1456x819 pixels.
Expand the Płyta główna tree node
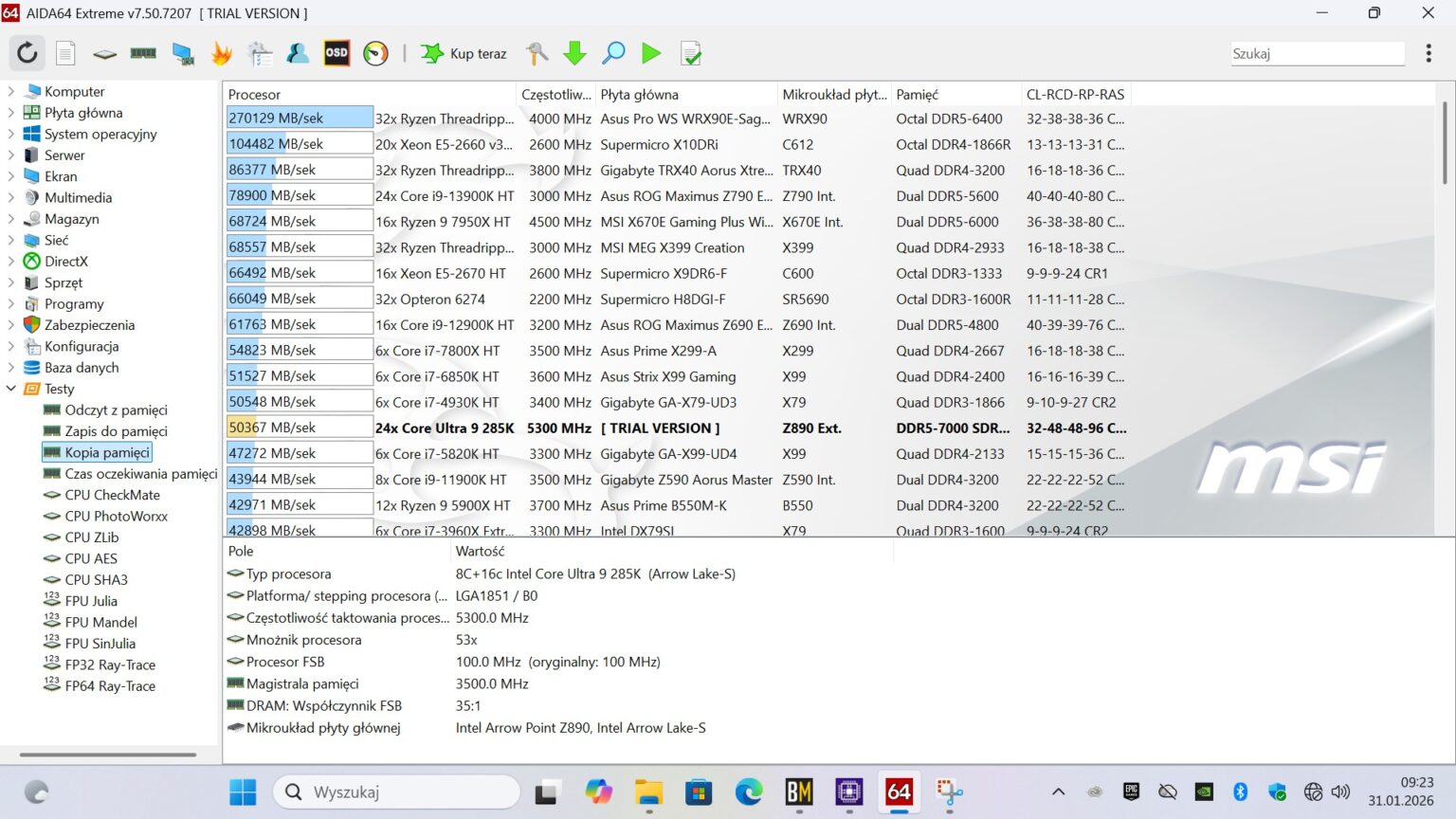[x=11, y=113]
